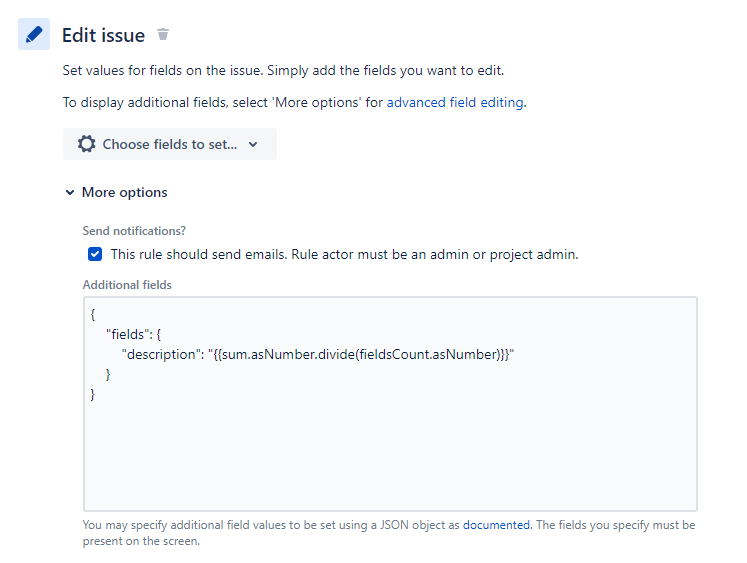Click the gear icon on Choose fields button
Viewport: 747px width, 563px height.
[87, 144]
